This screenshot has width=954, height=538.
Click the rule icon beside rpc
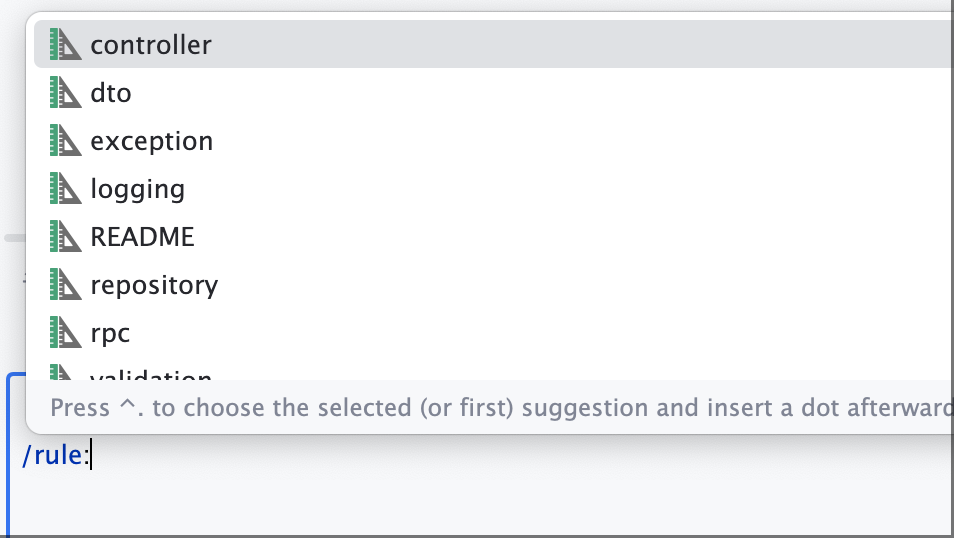pos(66,332)
